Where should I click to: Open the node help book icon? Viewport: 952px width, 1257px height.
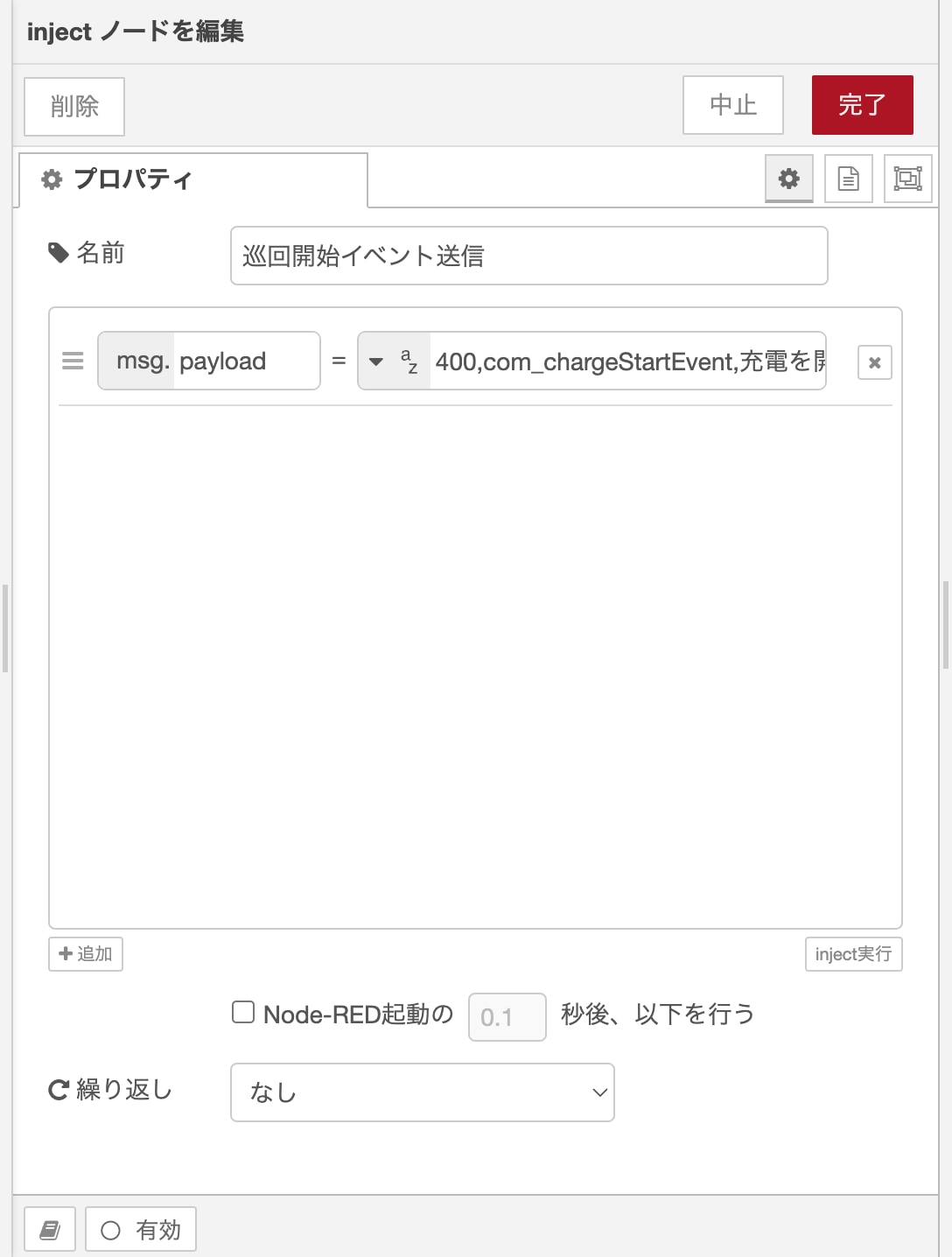click(50, 1230)
